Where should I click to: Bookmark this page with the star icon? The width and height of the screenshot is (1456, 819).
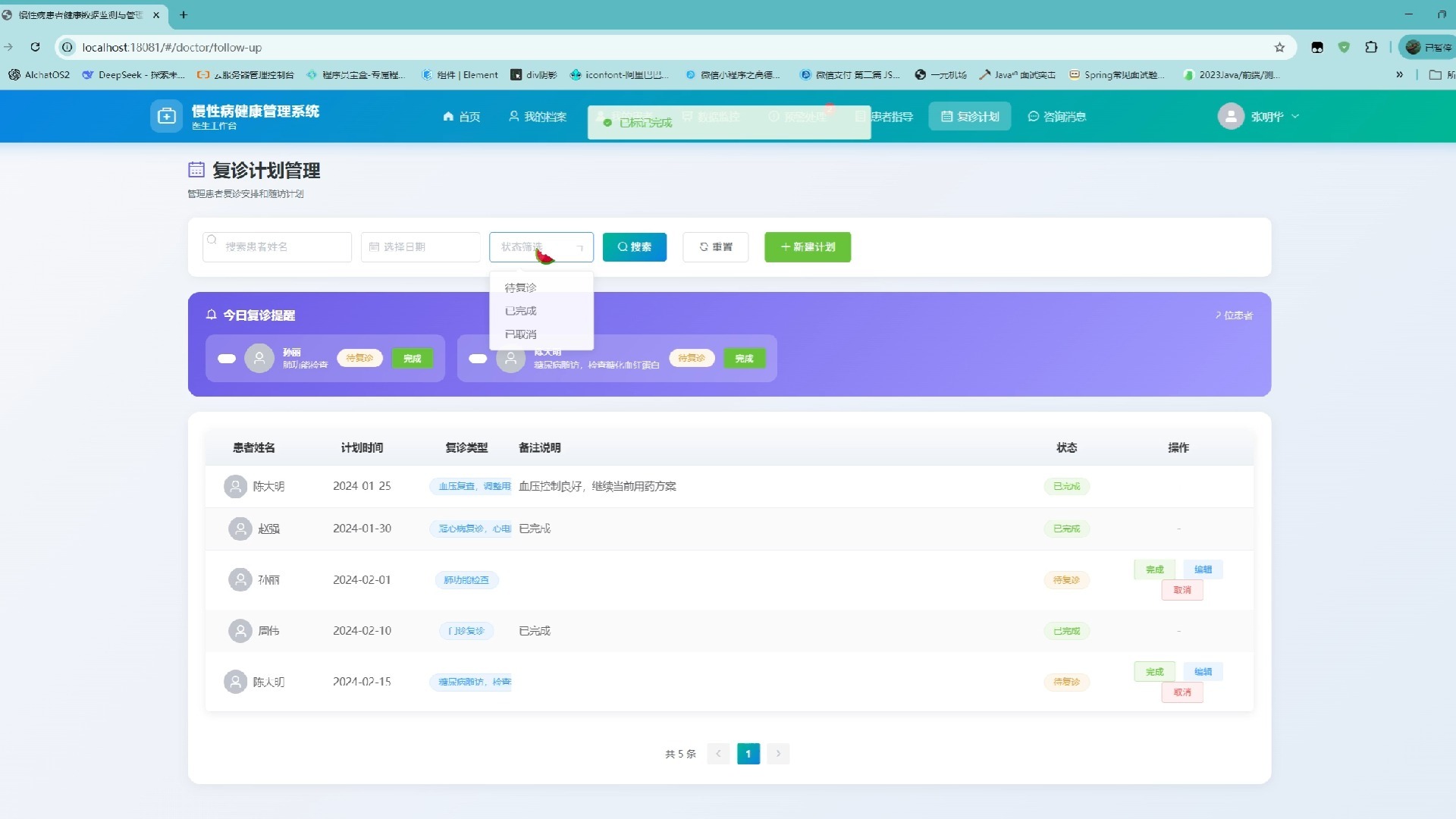[x=1279, y=47]
